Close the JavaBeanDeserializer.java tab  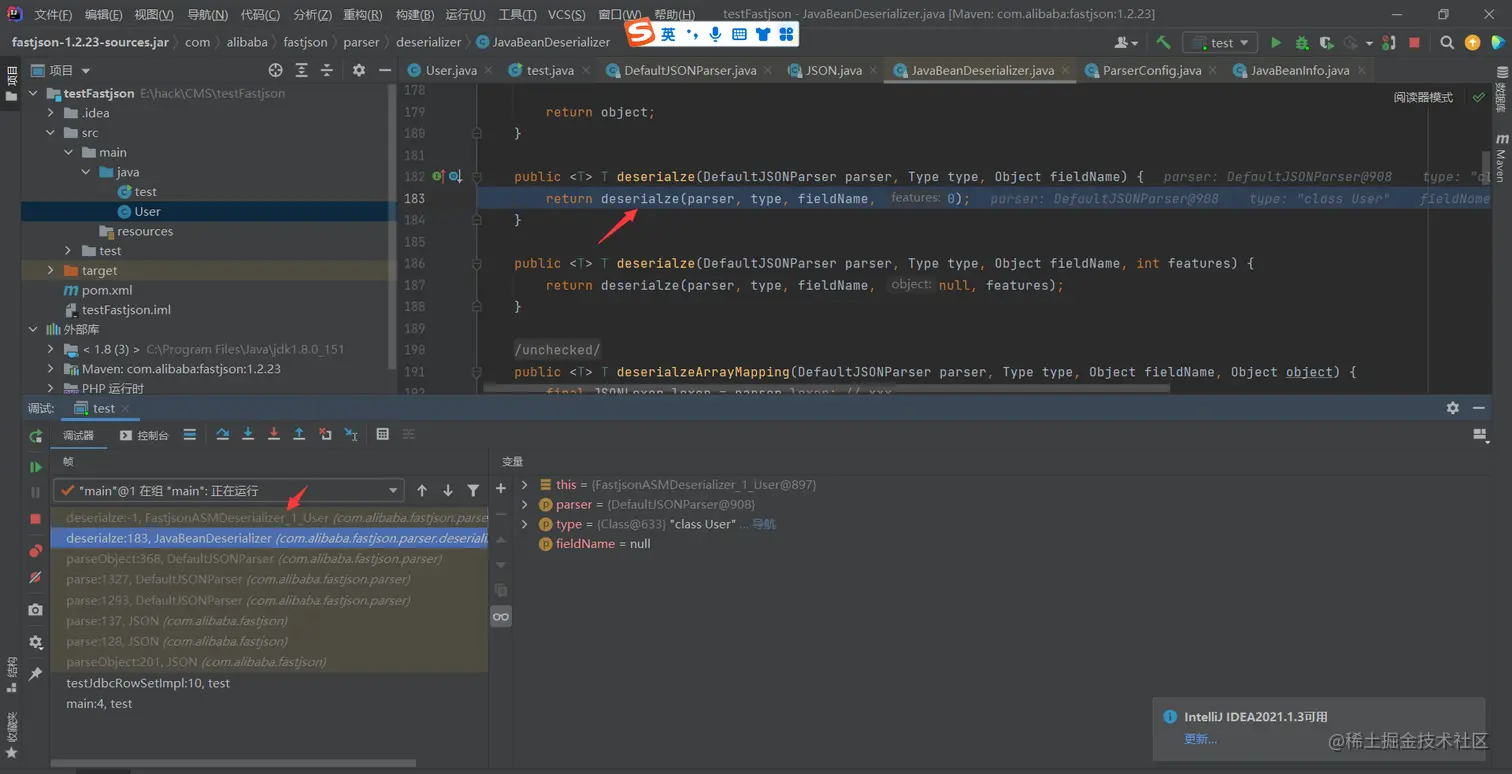[x=1067, y=71]
